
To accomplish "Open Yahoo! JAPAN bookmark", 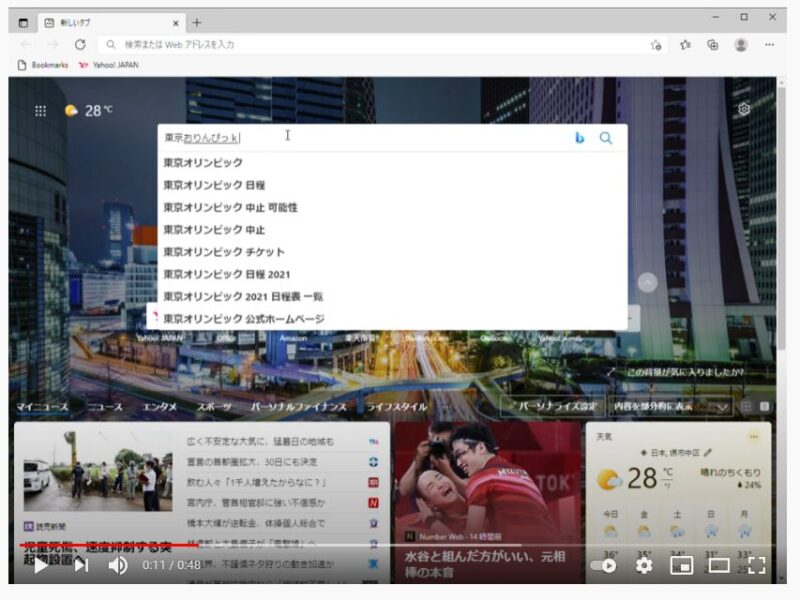I will [x=109, y=65].
